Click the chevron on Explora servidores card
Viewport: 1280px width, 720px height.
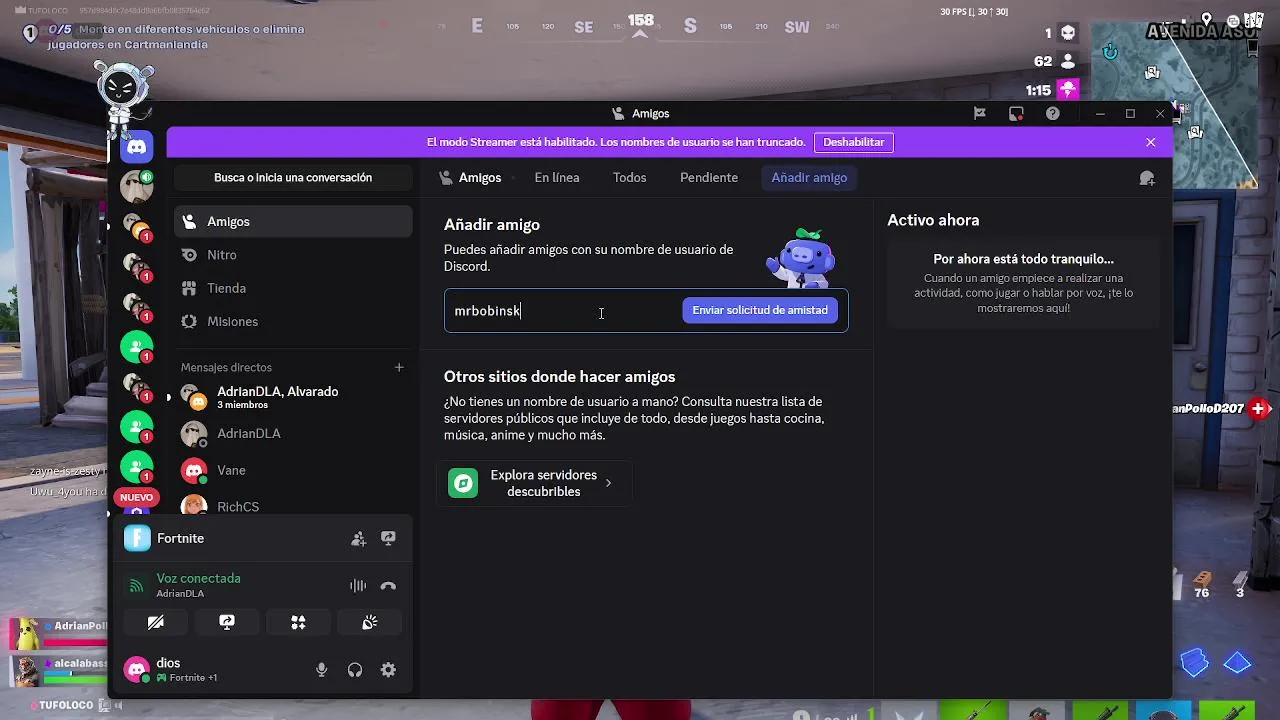click(x=608, y=483)
